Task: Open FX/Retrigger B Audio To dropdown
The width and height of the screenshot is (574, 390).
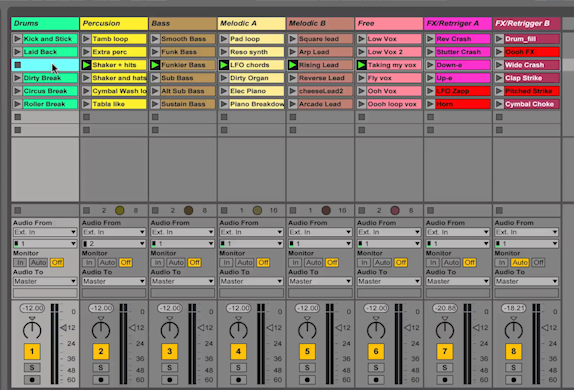Action: point(526,281)
